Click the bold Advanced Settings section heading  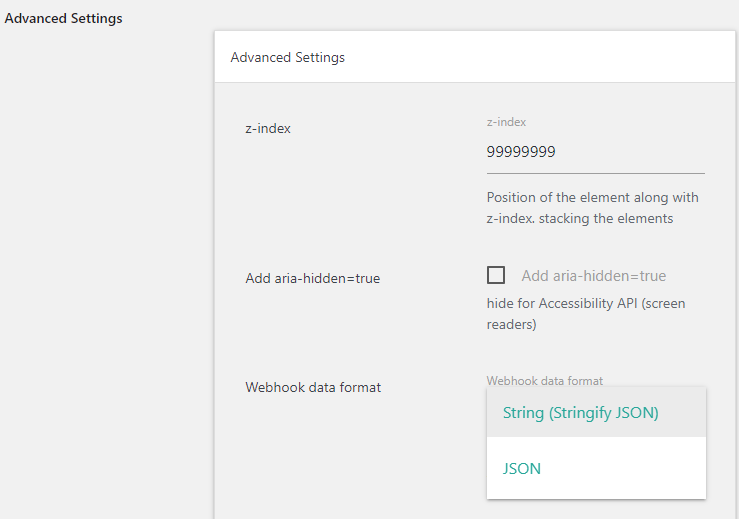[x=64, y=18]
